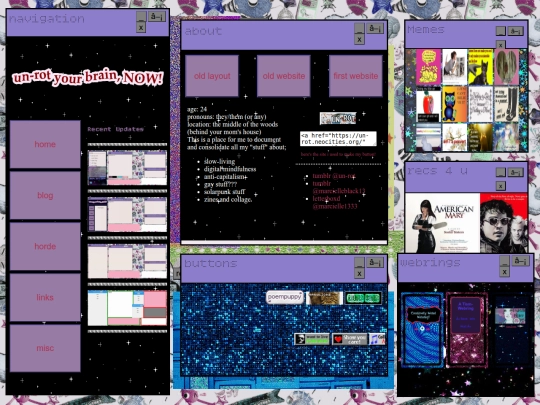Screen dimensions: 540x405
Task: Minimize the recs 4 u window
Action: [x=501, y=172]
